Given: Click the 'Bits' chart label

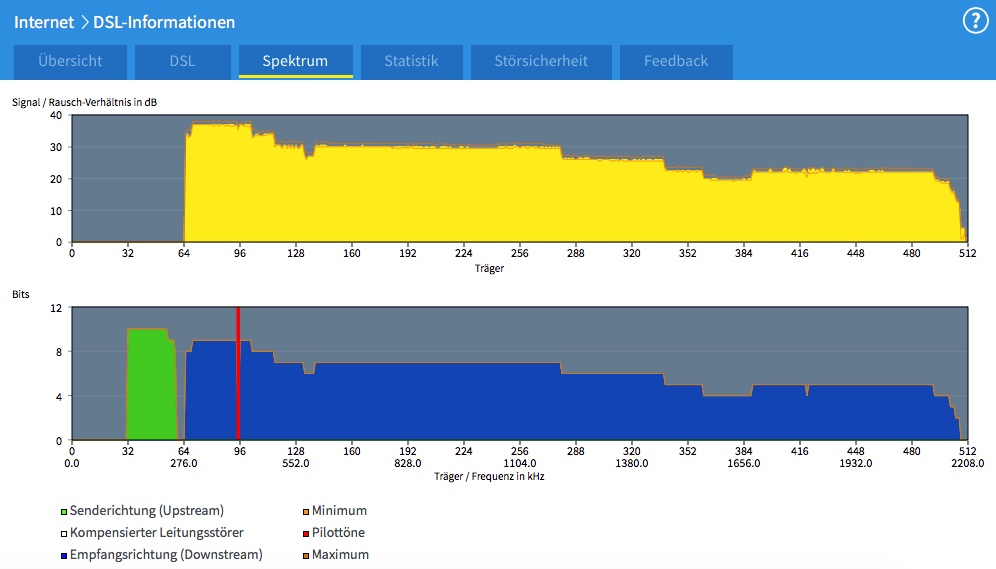Looking at the screenshot, I should click(x=21, y=295).
